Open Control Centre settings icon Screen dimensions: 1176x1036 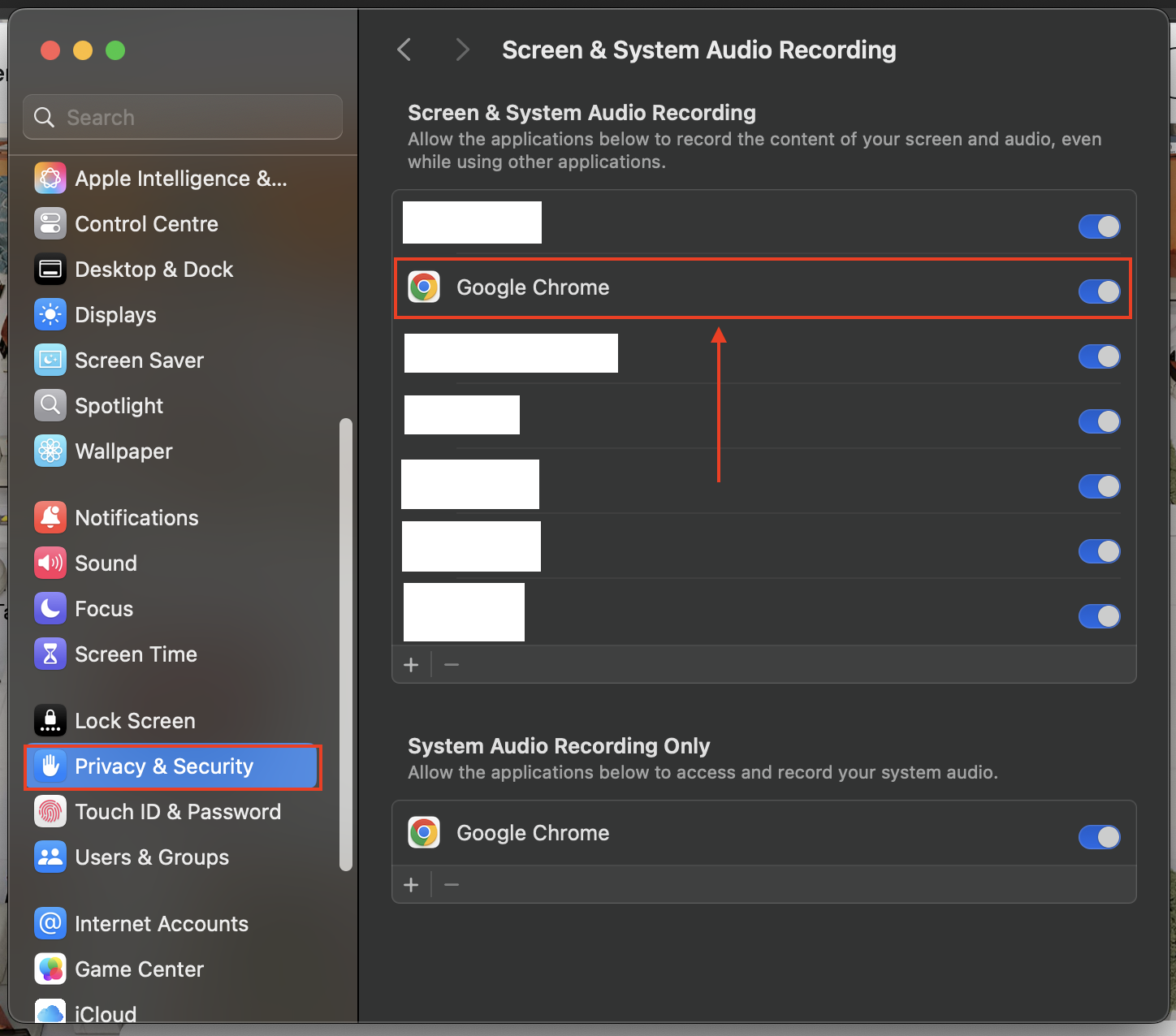tap(50, 224)
